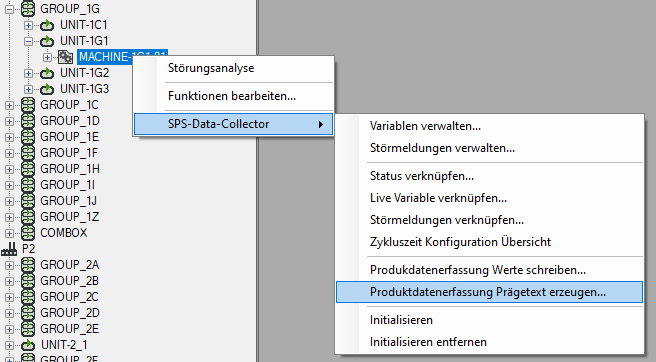Expand the GROUP_2E tree node
The width and height of the screenshot is (656, 362).
point(9,329)
